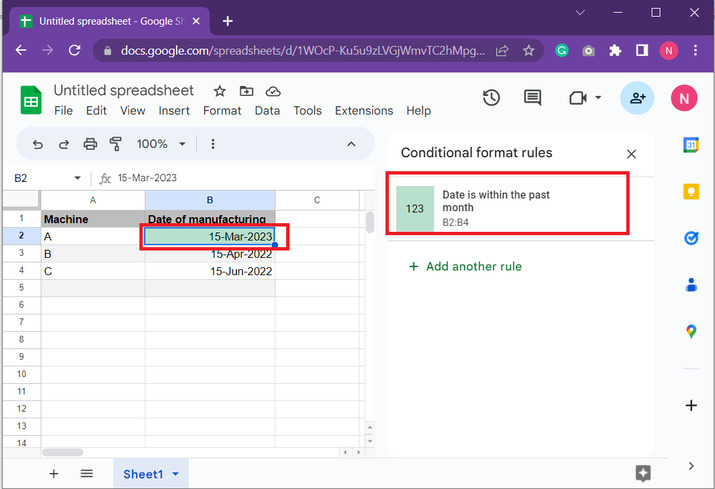Close the Conditional format rules panel
The width and height of the screenshot is (715, 489).
[631, 154]
